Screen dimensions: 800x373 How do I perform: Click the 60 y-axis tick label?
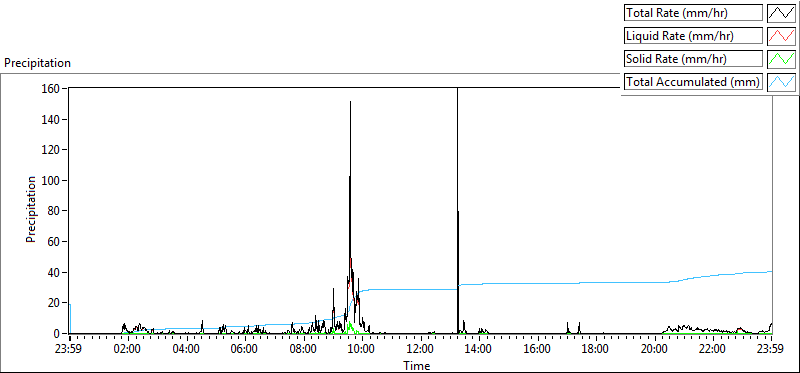55,242
